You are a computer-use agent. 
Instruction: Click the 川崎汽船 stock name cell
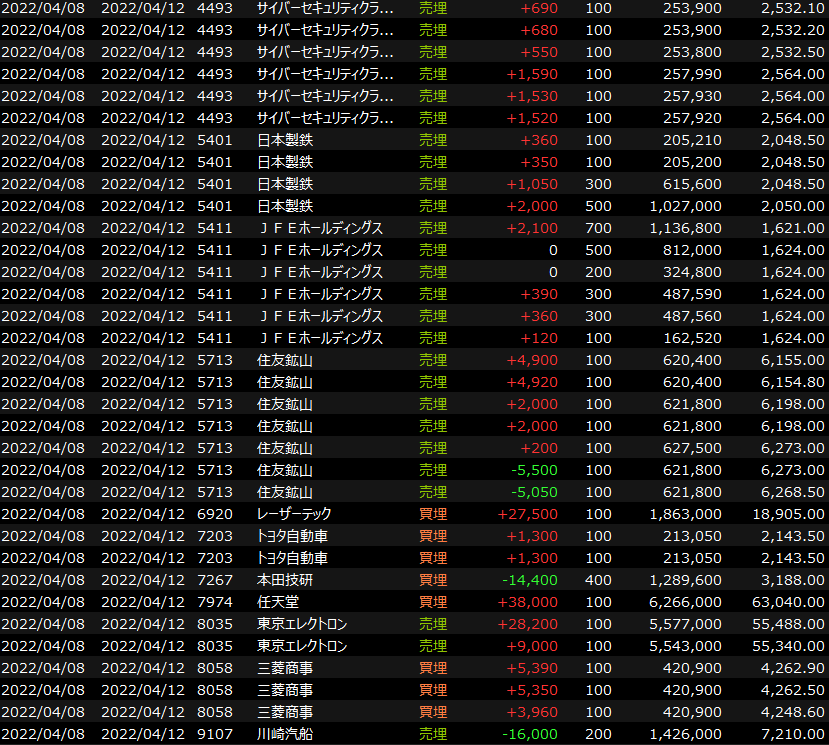tap(286, 734)
